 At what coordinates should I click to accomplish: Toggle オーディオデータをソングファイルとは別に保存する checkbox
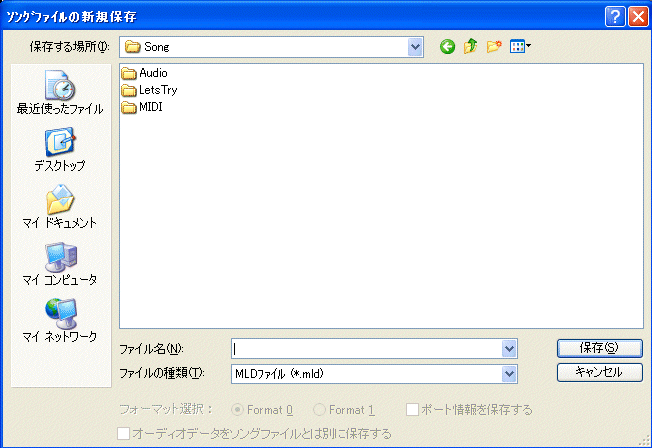(x=123, y=433)
